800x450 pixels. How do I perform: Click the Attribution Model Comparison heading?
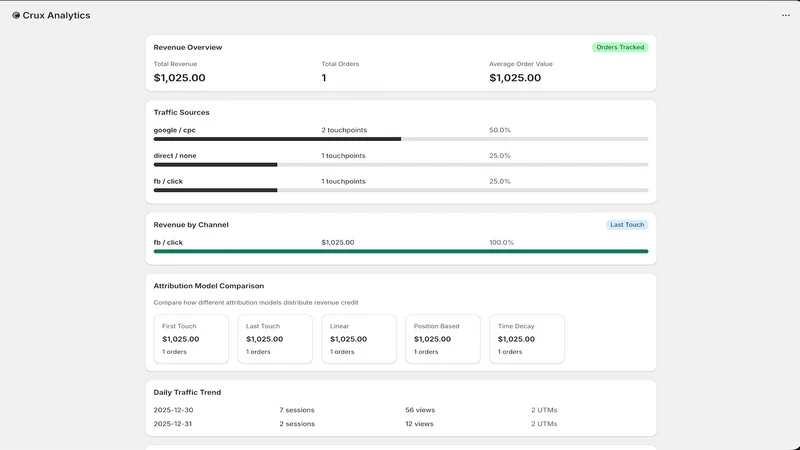tap(209, 286)
